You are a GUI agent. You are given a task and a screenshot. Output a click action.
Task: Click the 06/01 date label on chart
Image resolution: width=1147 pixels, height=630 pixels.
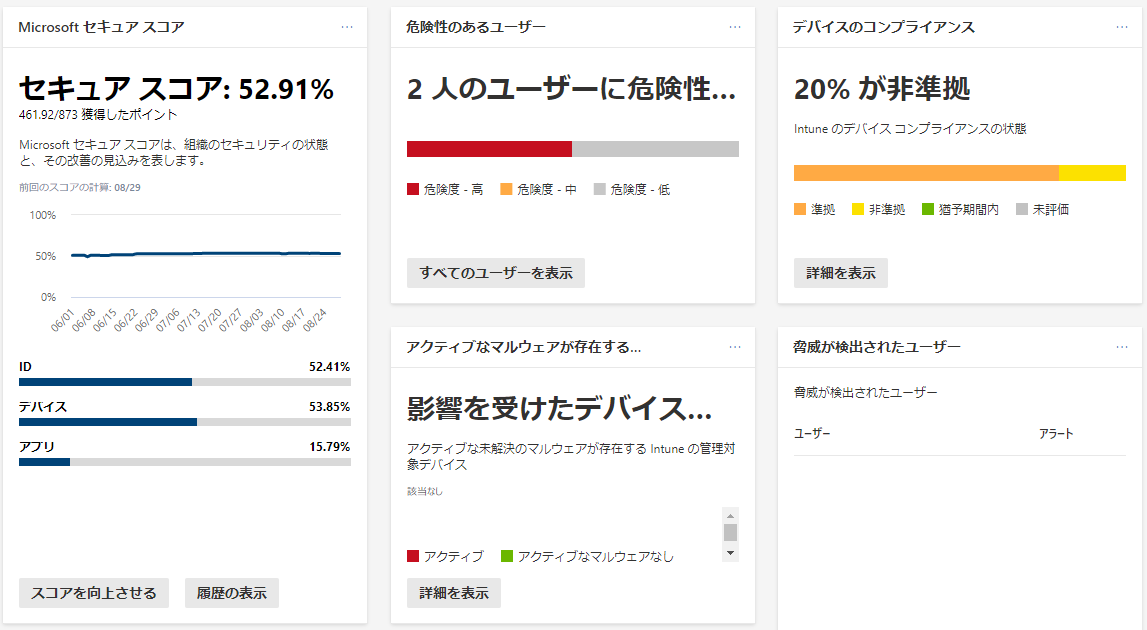click(63, 320)
